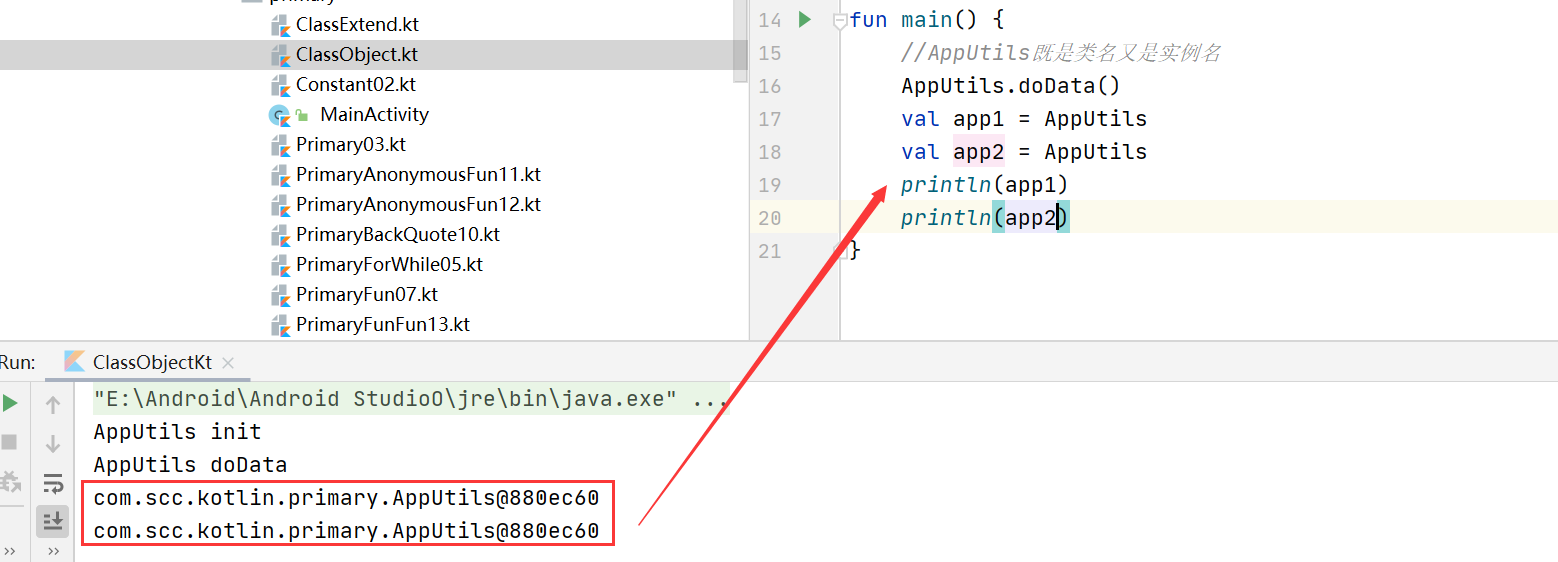Select ClassObject.kt in project tree
1558x562 pixels.
(x=357, y=54)
